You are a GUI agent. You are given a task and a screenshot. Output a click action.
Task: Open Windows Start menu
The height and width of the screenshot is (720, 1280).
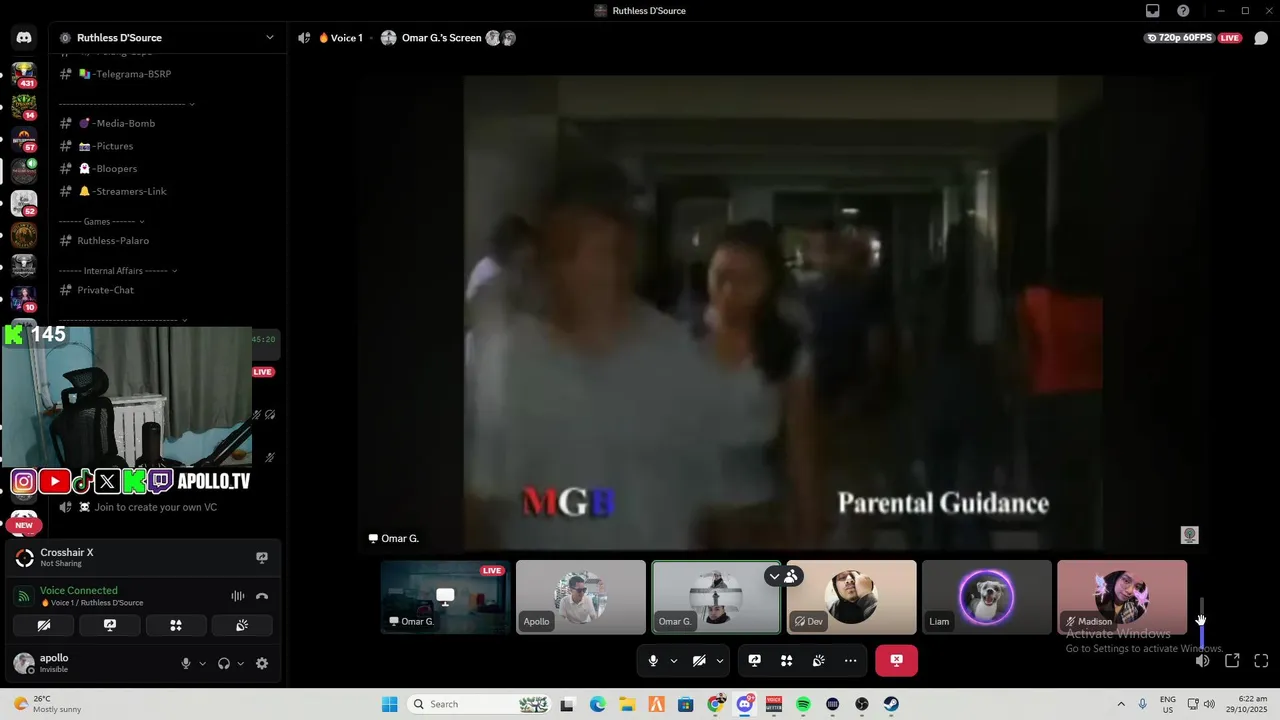(x=390, y=704)
